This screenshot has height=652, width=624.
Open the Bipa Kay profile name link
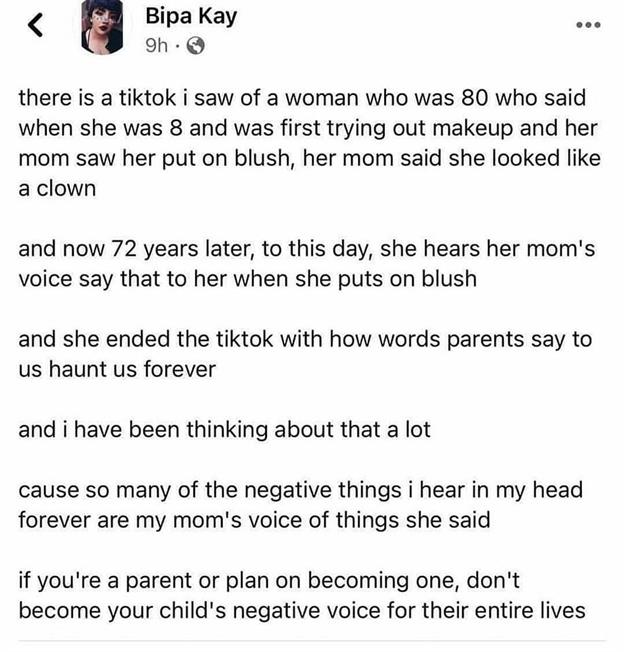coord(191,17)
